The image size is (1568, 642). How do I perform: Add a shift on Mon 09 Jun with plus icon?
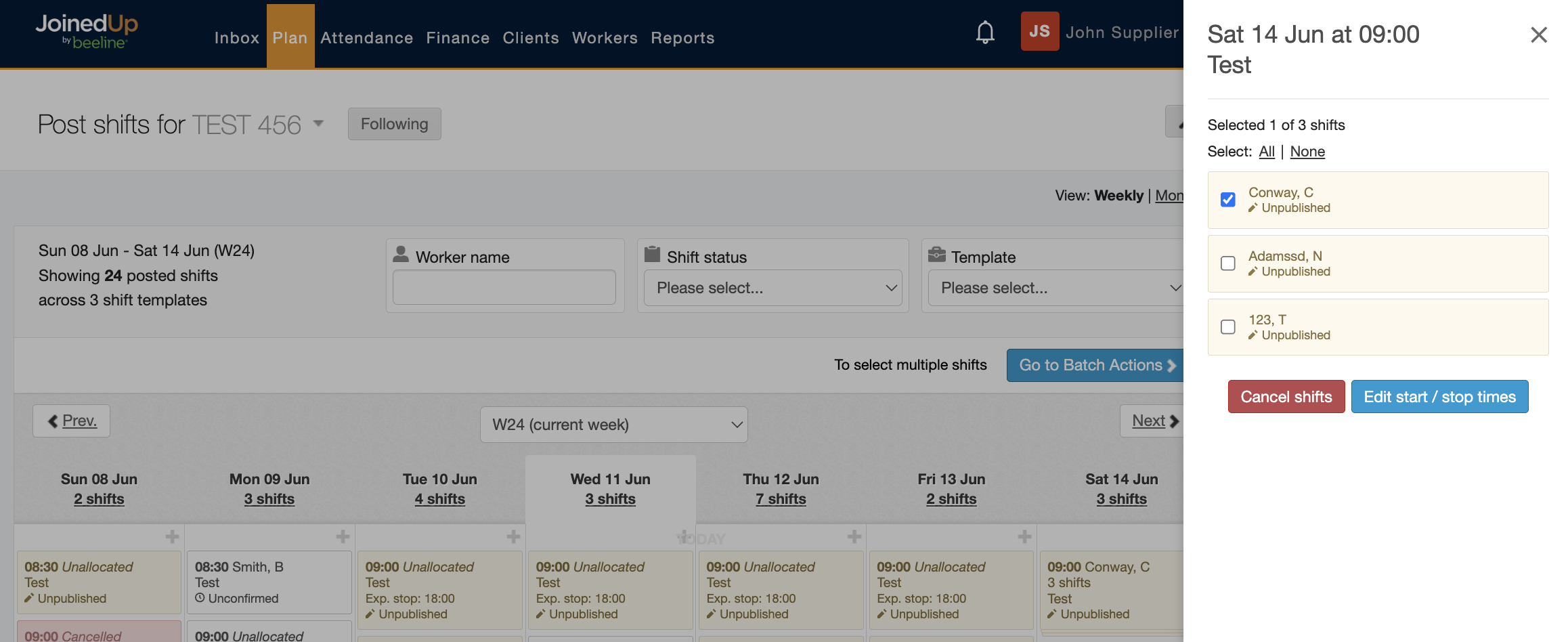pos(343,536)
